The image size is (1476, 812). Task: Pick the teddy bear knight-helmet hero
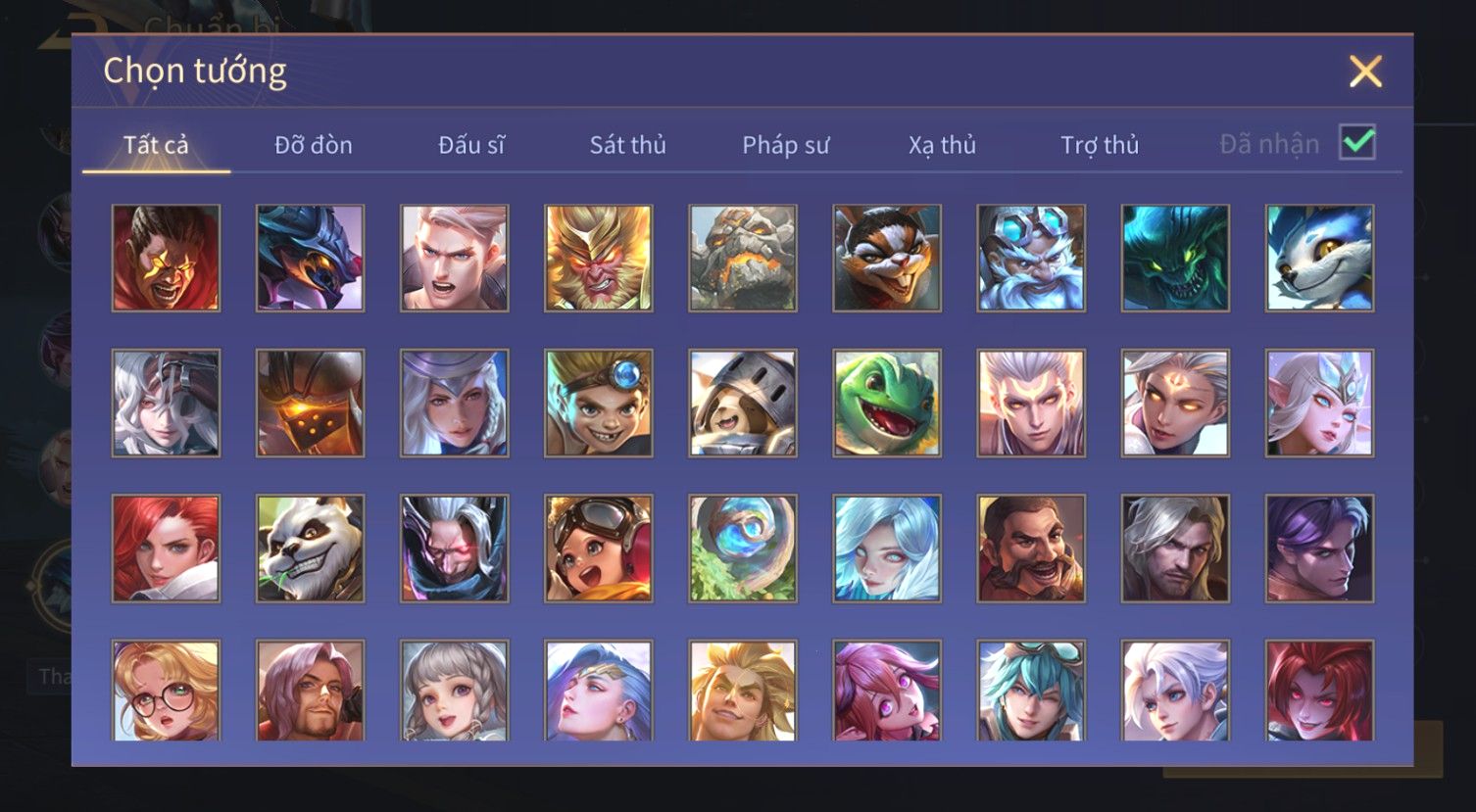pyautogui.click(x=743, y=404)
